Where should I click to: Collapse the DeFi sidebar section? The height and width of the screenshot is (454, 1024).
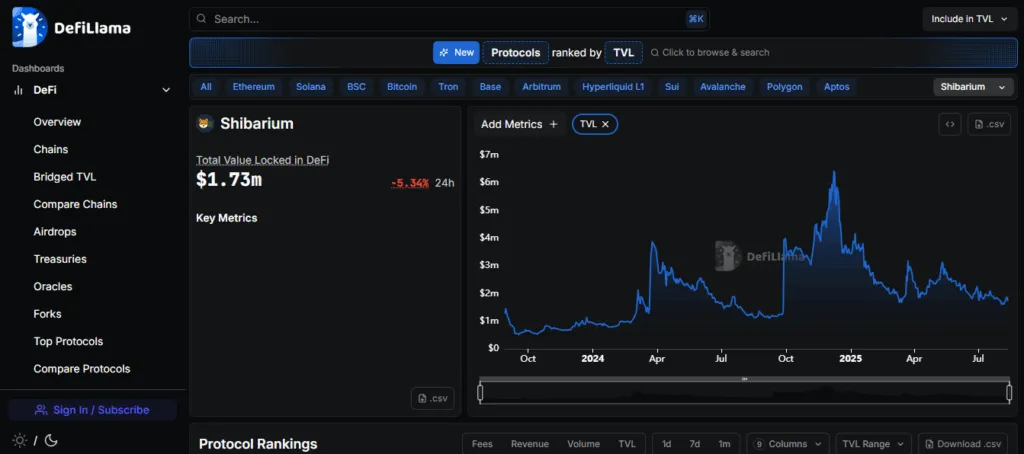(x=166, y=90)
